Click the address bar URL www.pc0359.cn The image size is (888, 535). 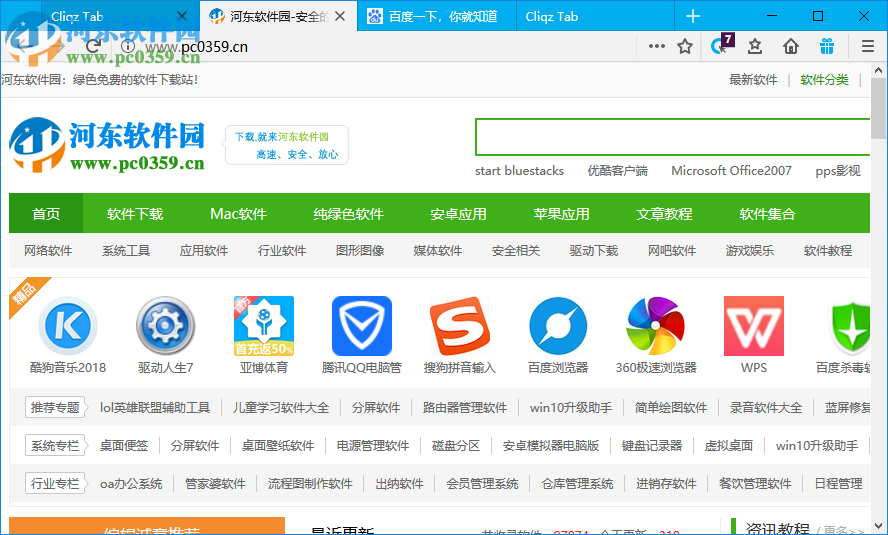[197, 46]
